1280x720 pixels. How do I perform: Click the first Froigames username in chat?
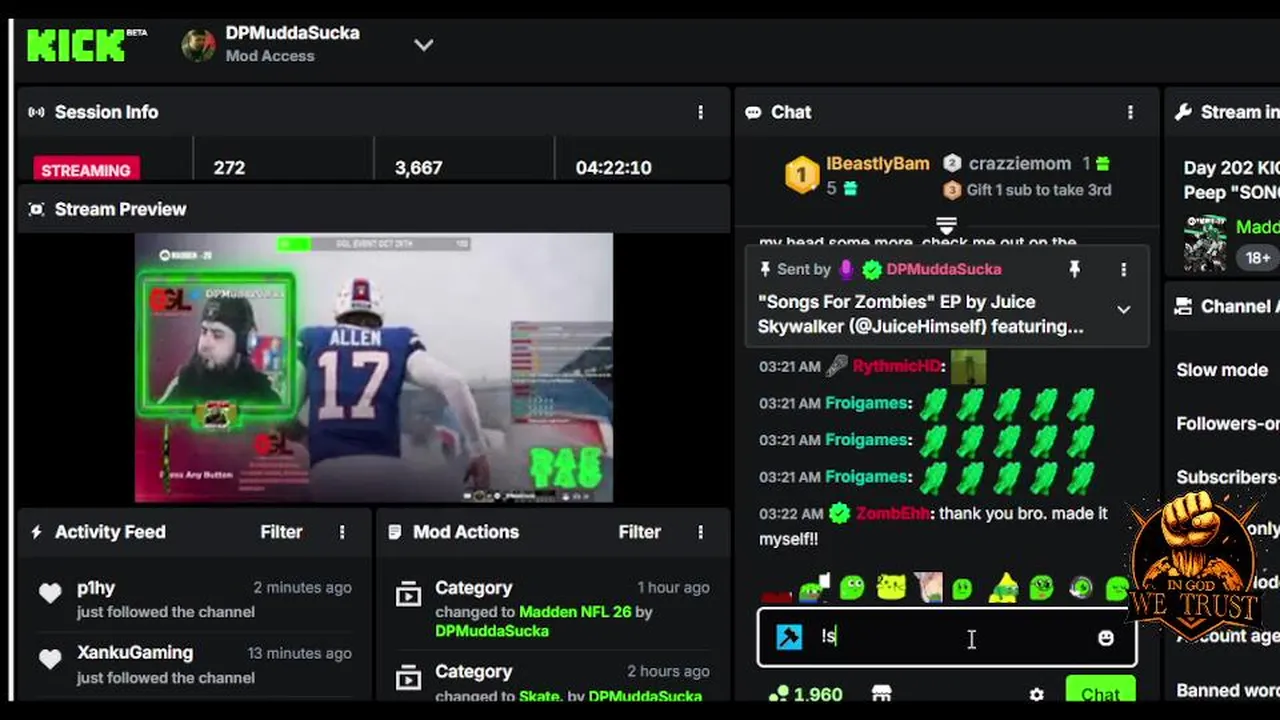tap(867, 403)
